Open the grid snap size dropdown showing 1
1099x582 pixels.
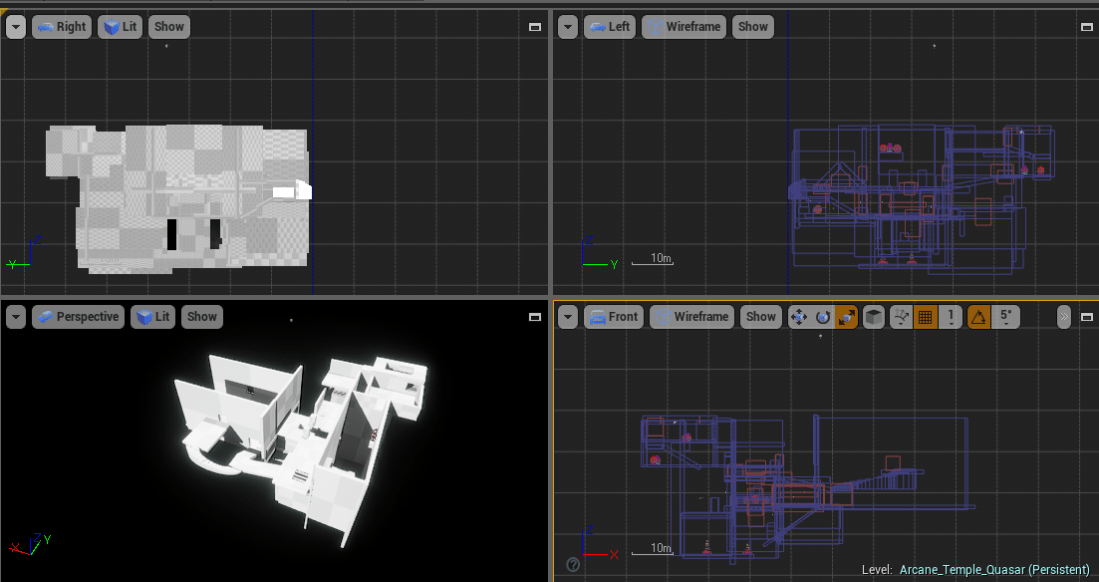[949, 316]
